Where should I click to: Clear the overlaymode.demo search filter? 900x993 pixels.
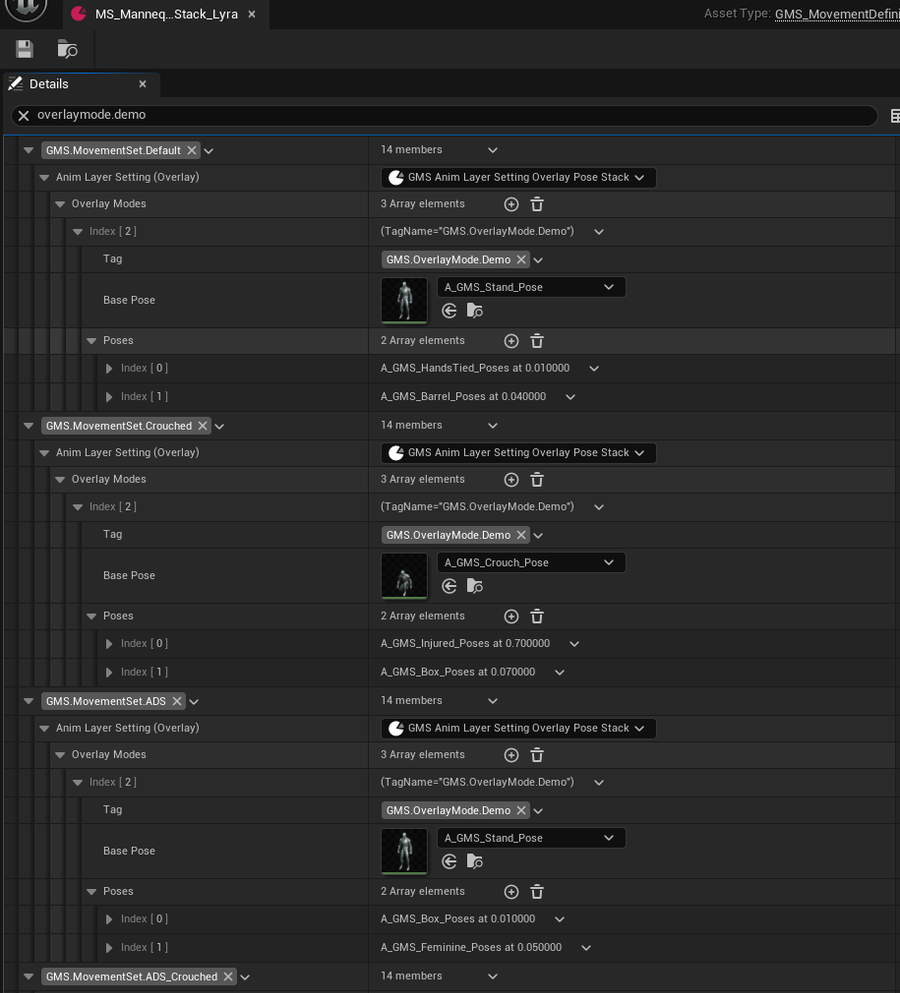coord(23,115)
